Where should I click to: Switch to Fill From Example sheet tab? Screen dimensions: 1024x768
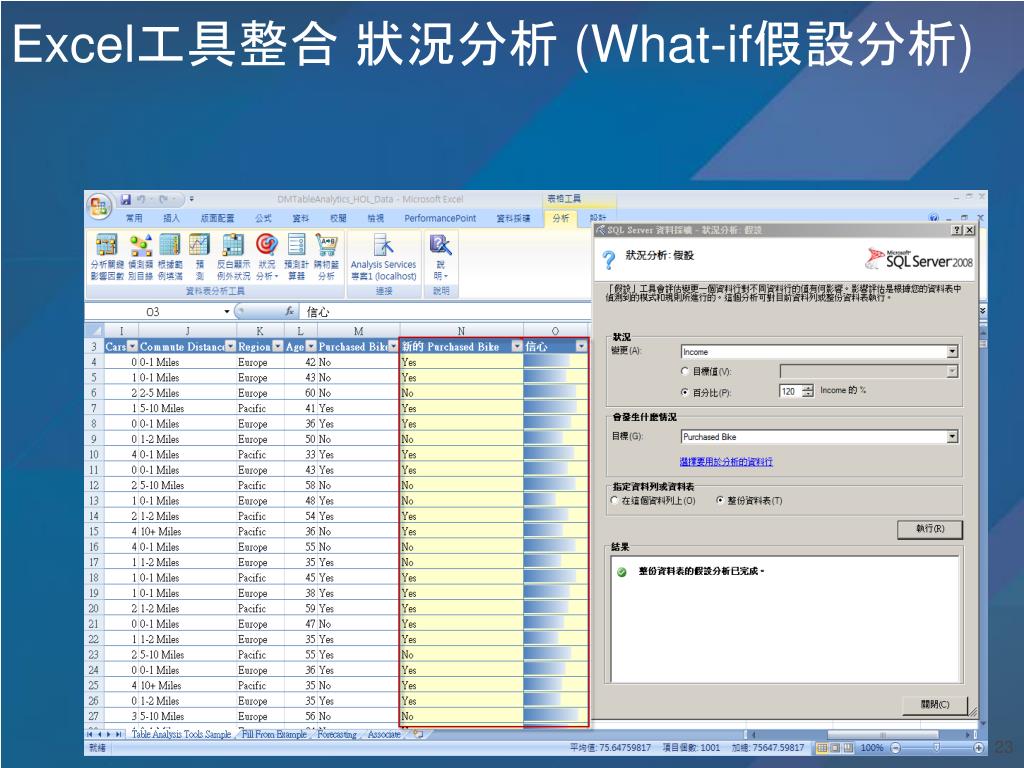274,734
